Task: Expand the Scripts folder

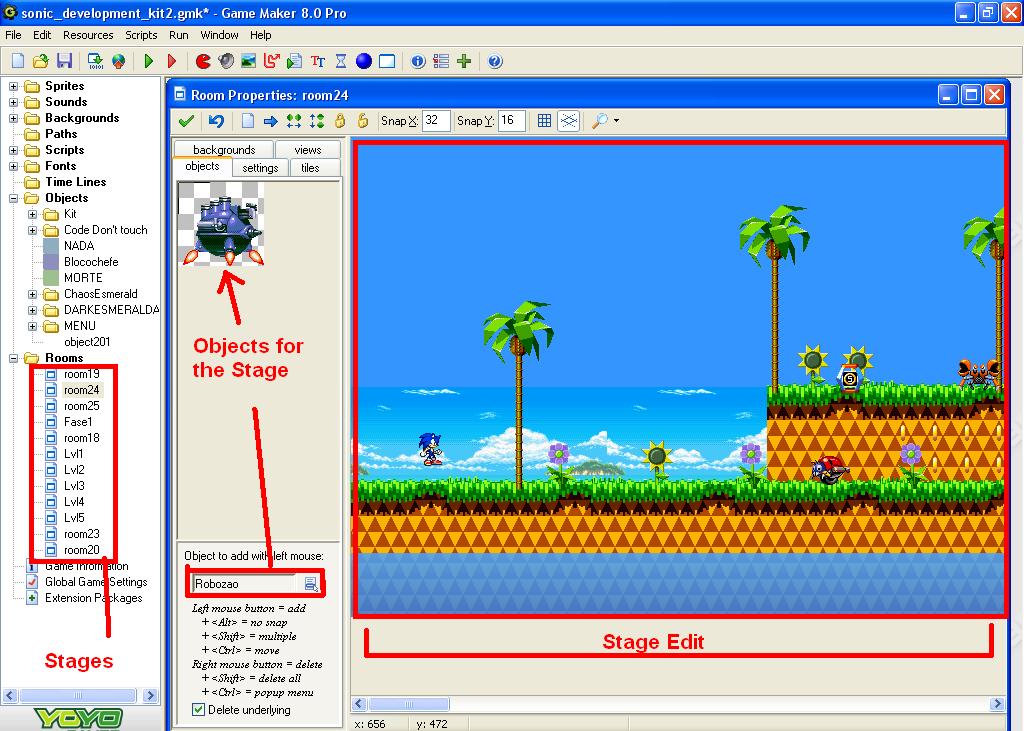Action: click(x=13, y=150)
